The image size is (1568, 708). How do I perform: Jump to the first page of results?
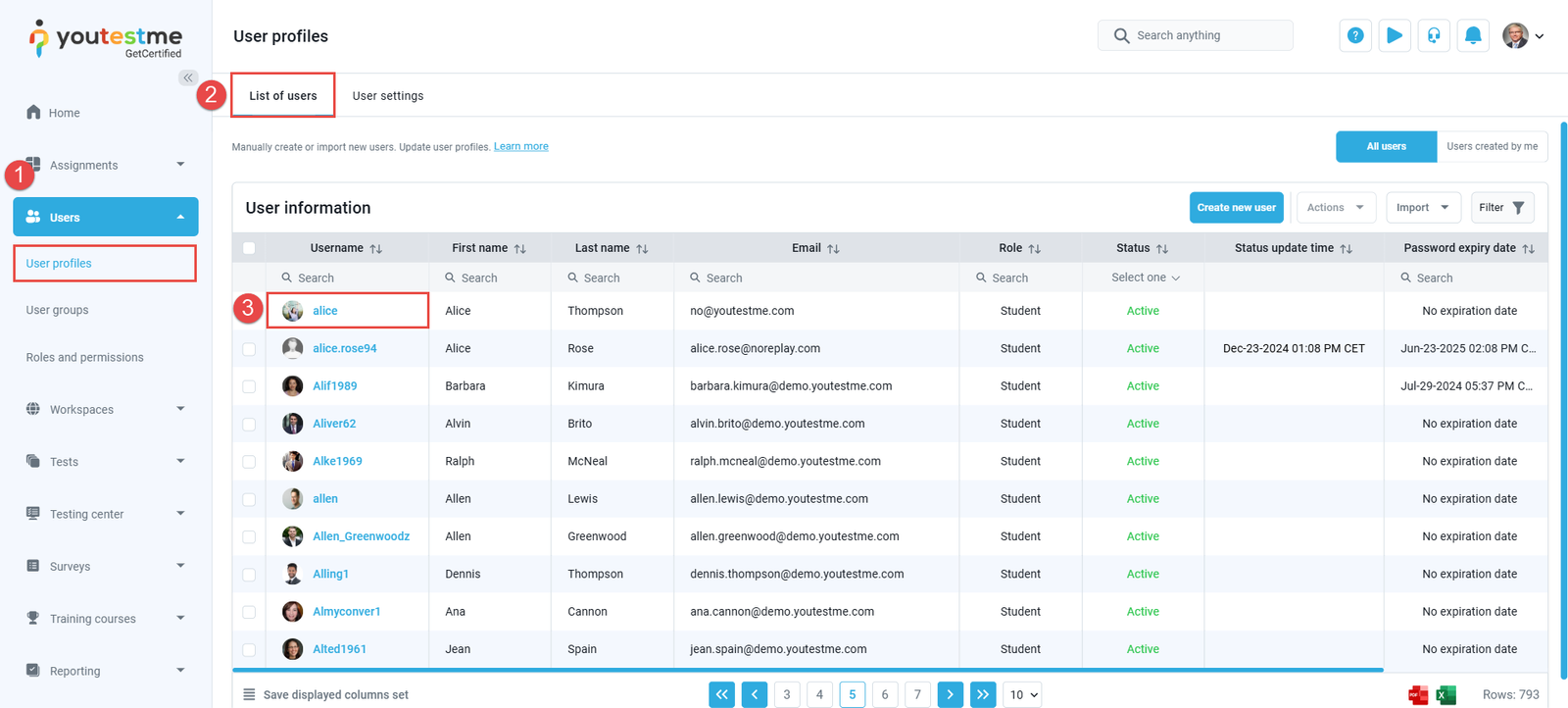721,694
